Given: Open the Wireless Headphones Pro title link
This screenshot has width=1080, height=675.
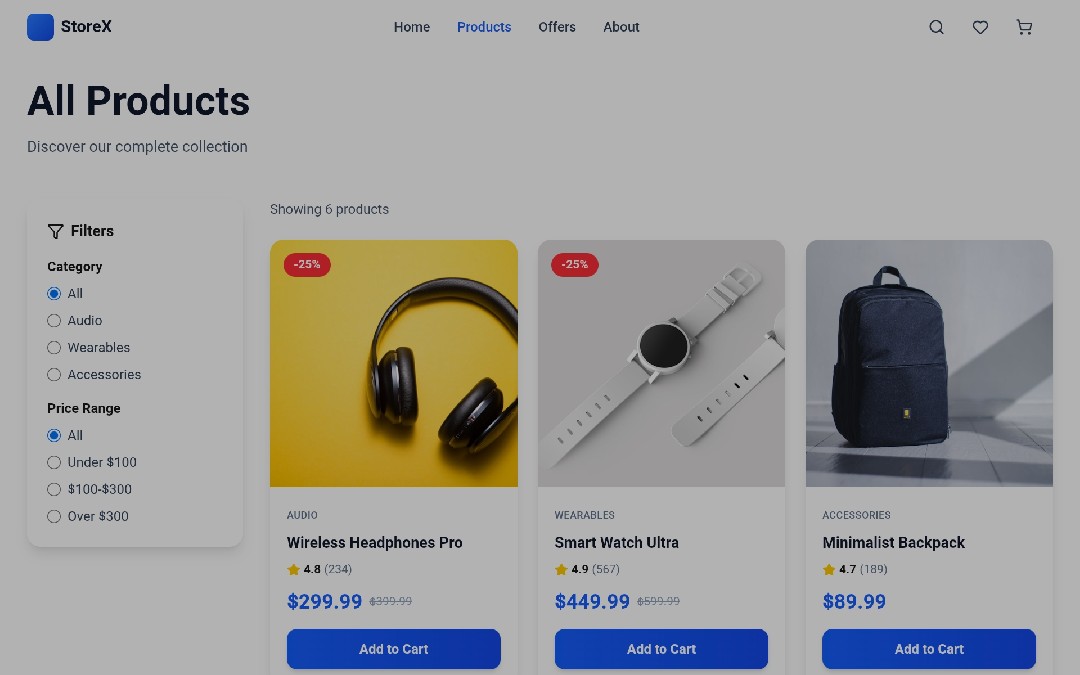Looking at the screenshot, I should point(375,543).
